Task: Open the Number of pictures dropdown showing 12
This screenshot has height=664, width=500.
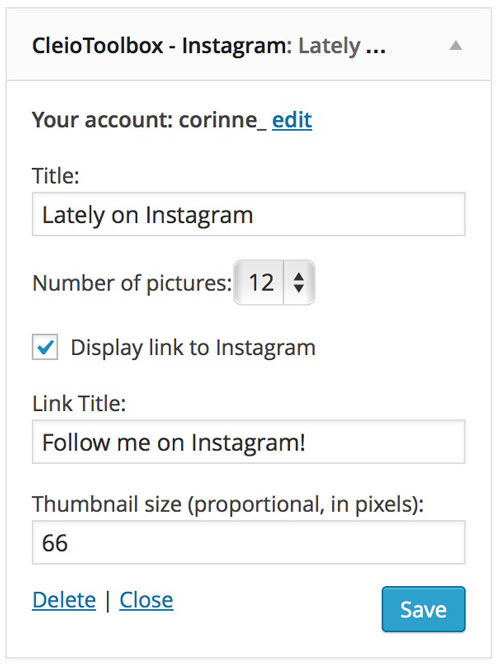Action: [274, 282]
